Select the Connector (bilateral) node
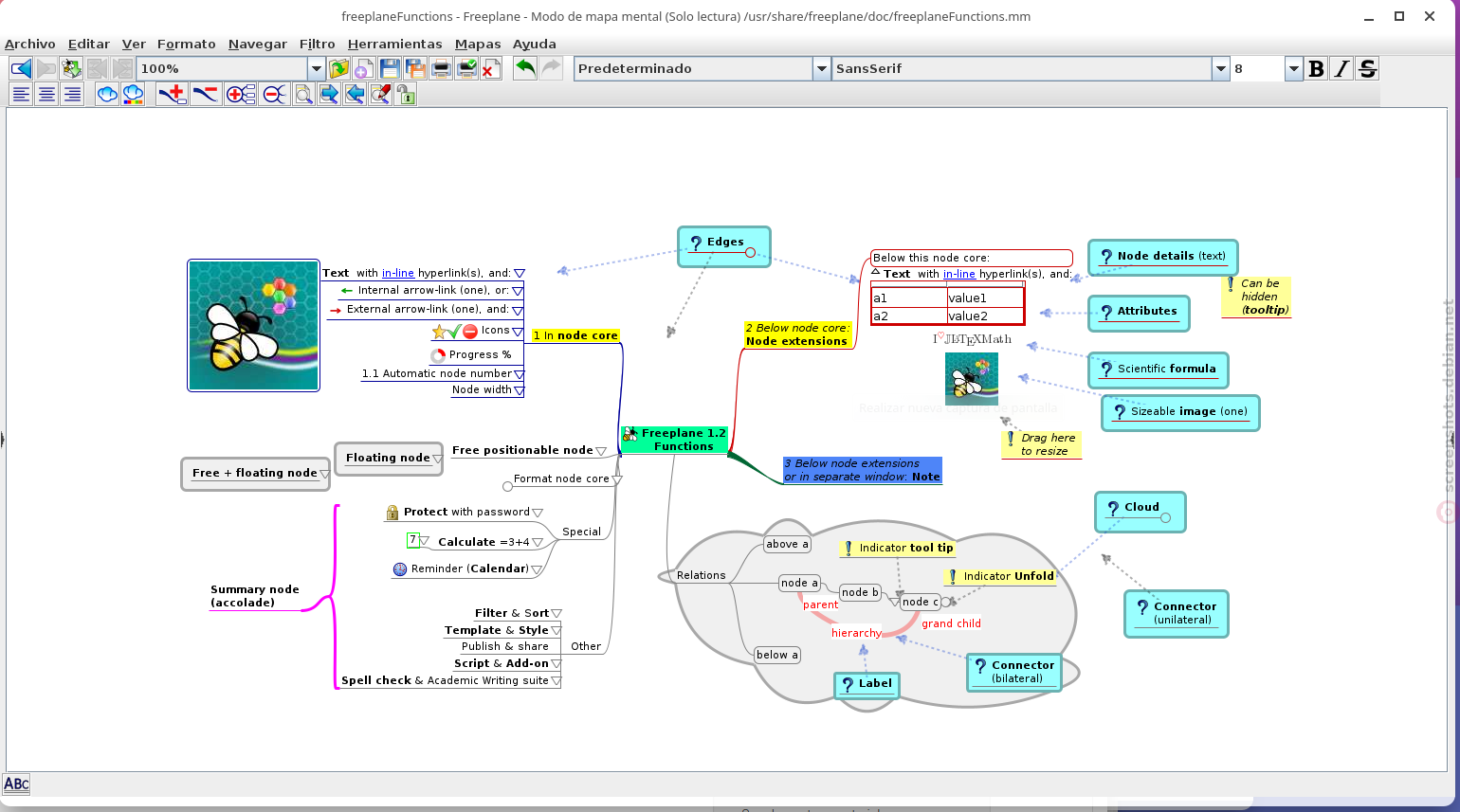 (x=1013, y=672)
